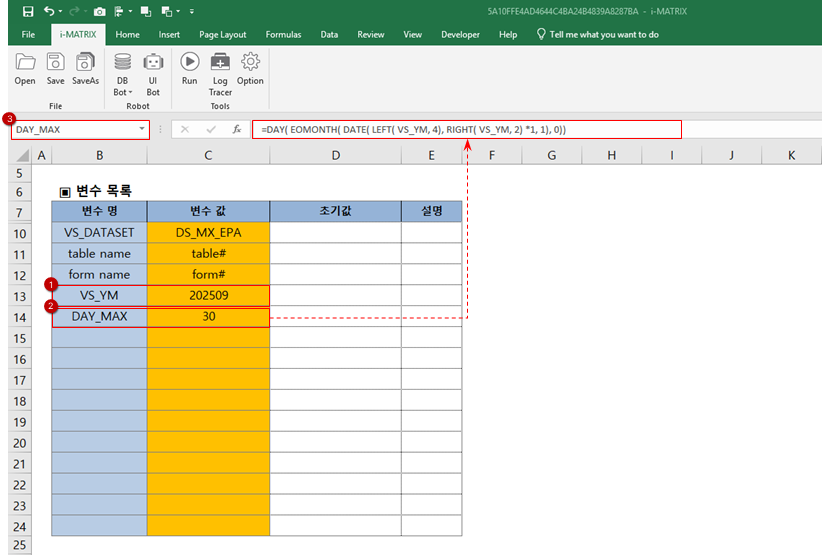Open the Undo history dropdown arrow

click(62, 11)
